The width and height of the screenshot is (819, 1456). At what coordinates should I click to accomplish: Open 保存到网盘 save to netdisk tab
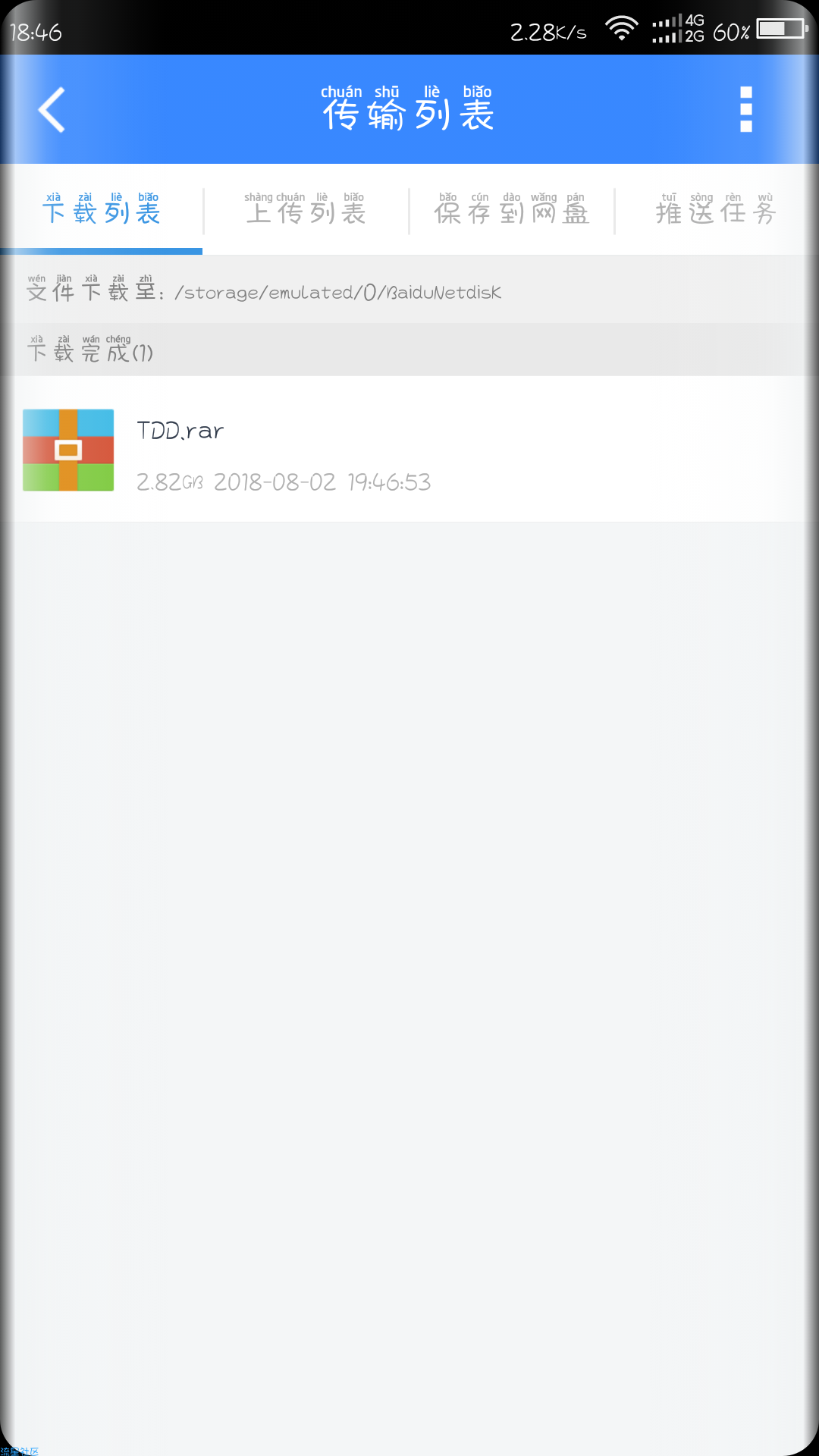511,209
